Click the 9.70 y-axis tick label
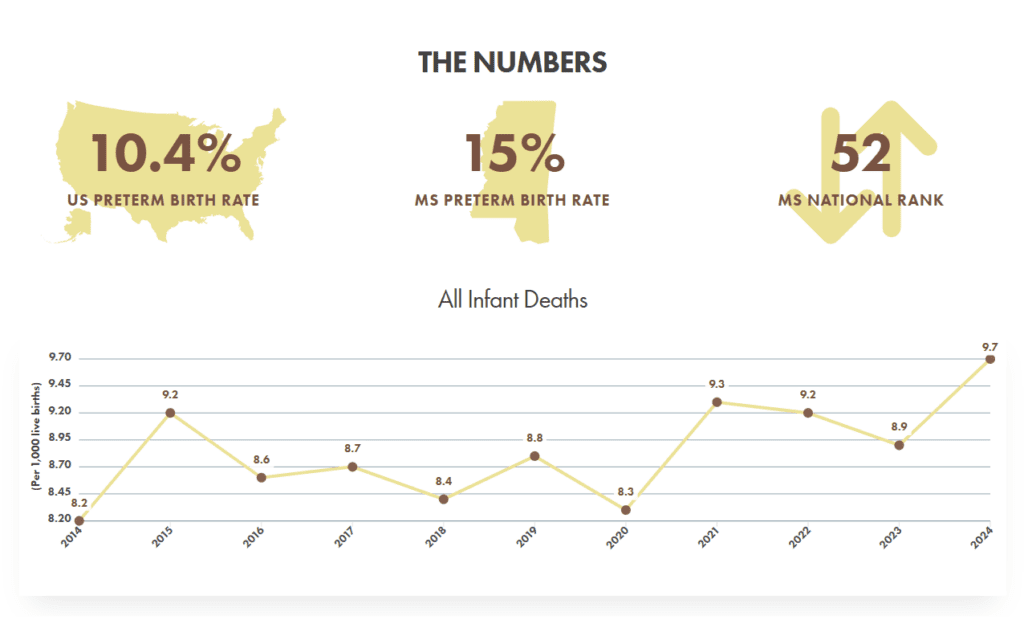The width and height of the screenshot is (1024, 624). click(x=57, y=358)
